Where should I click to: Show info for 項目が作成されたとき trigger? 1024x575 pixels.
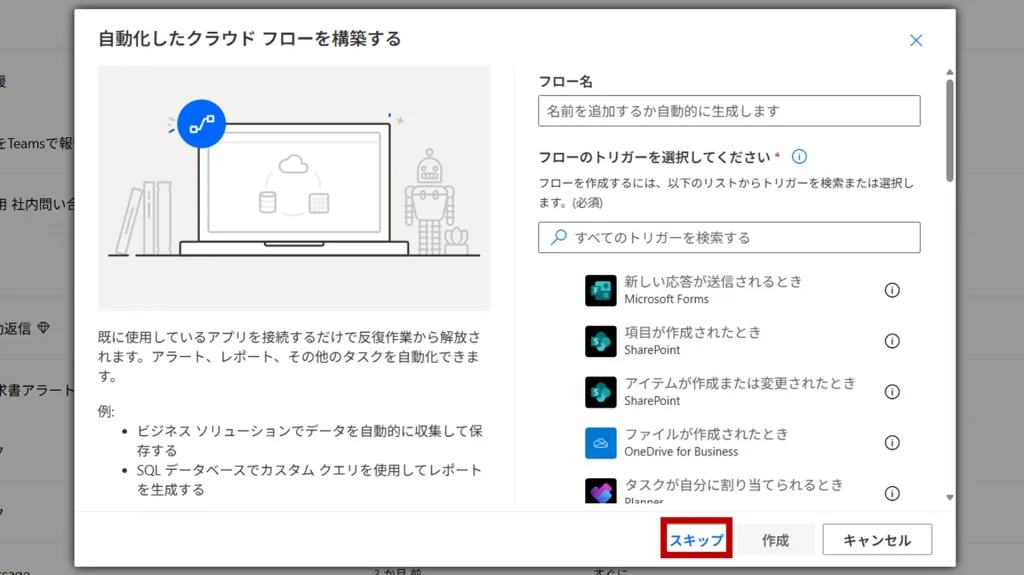[892, 341]
